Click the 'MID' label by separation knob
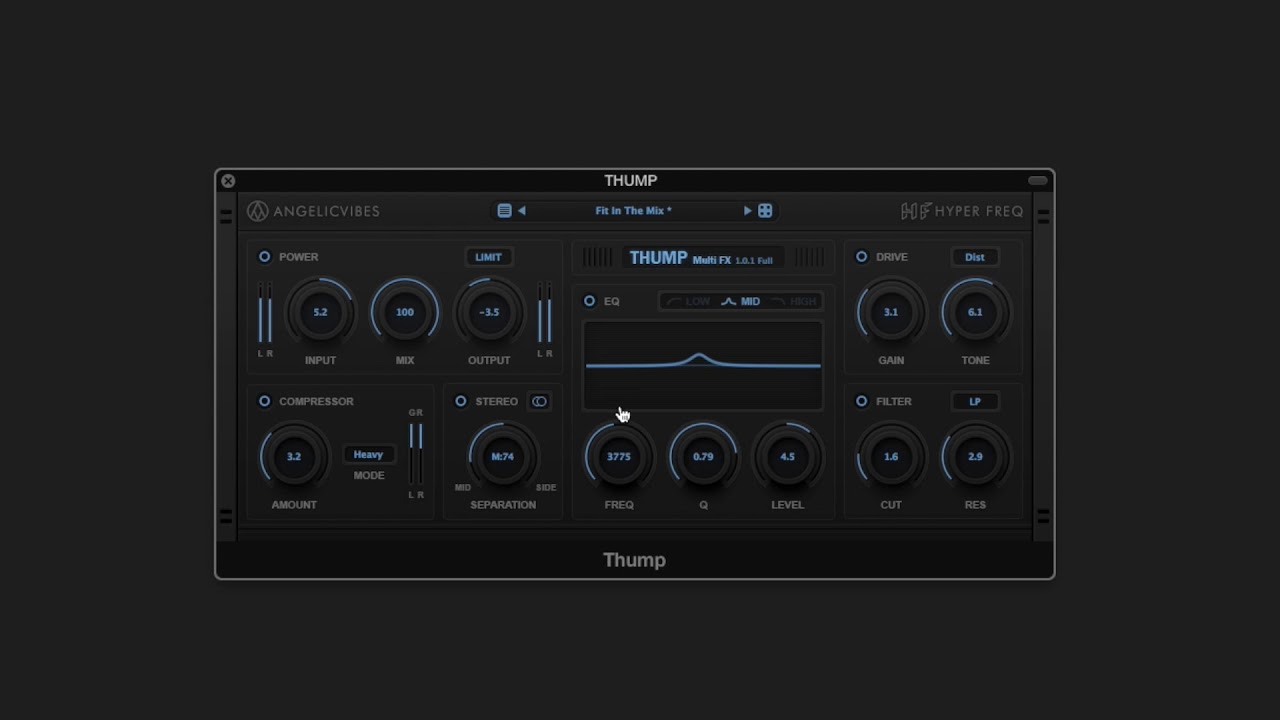The width and height of the screenshot is (1280, 720). [x=463, y=488]
